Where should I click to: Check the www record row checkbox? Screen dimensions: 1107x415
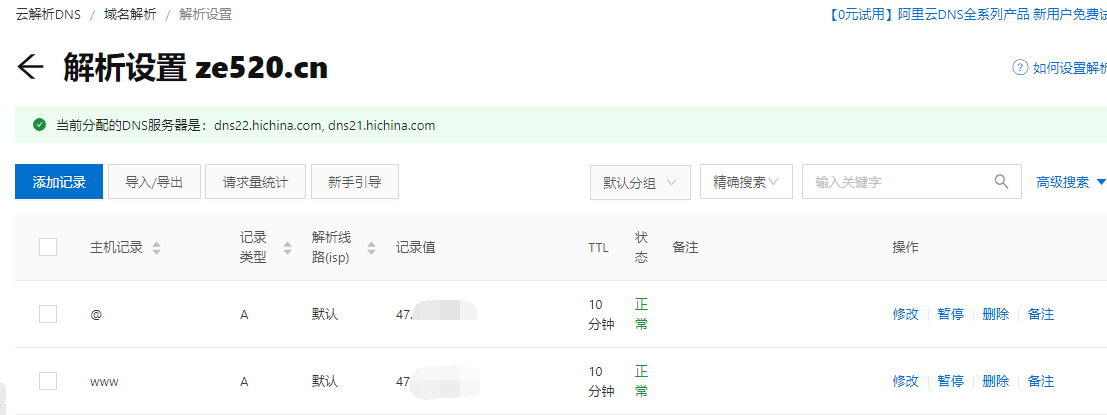pyautogui.click(x=48, y=381)
